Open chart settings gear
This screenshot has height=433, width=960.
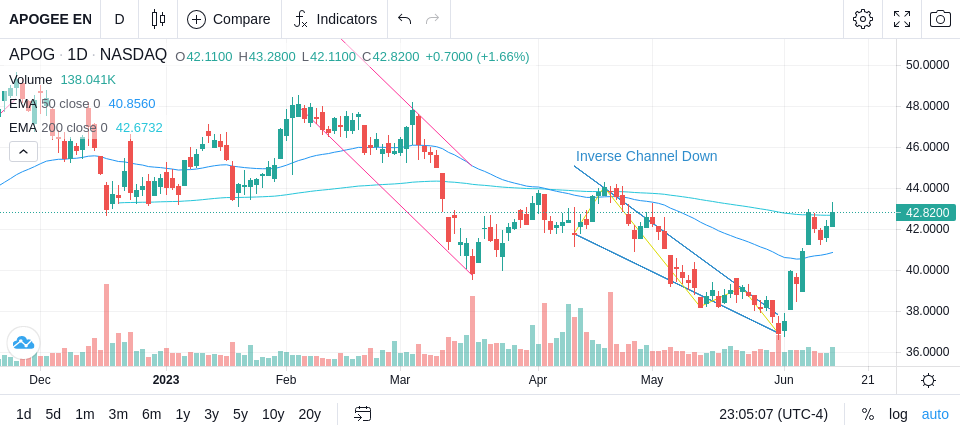[863, 19]
